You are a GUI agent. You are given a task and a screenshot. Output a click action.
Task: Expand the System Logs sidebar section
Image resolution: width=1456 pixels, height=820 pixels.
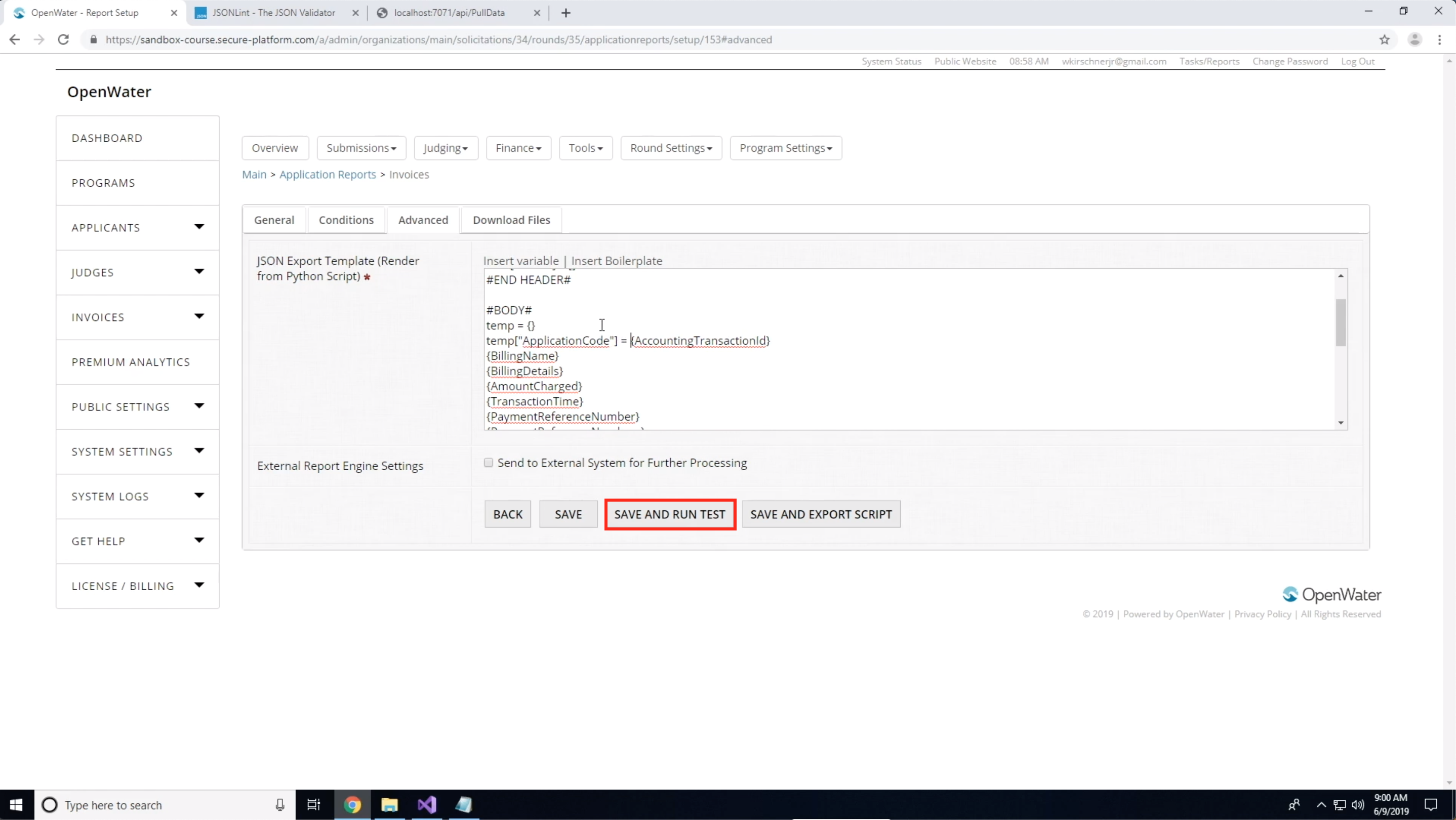click(199, 496)
